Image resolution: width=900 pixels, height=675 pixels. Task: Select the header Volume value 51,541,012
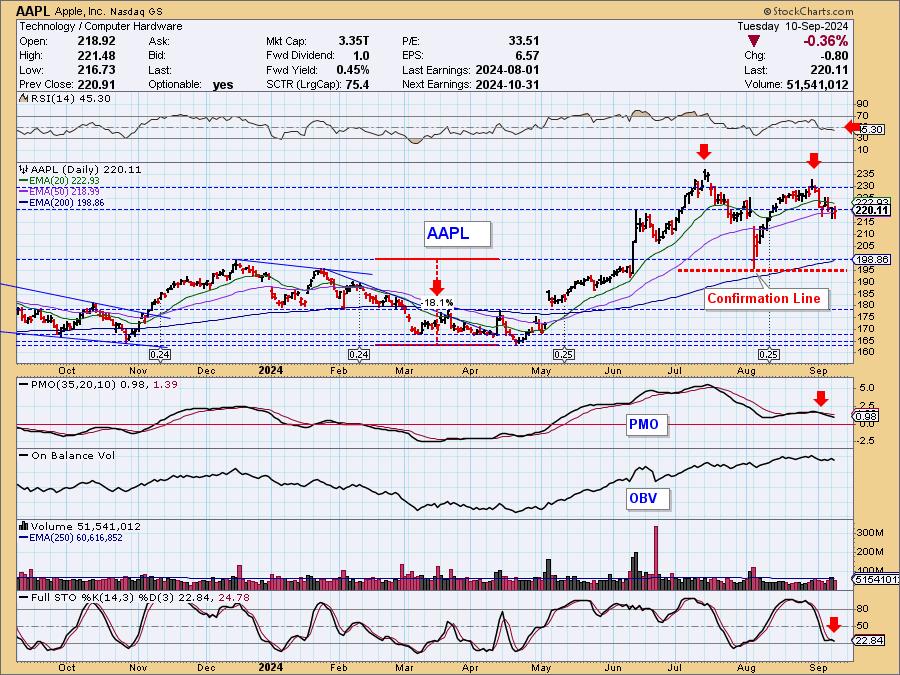click(815, 84)
